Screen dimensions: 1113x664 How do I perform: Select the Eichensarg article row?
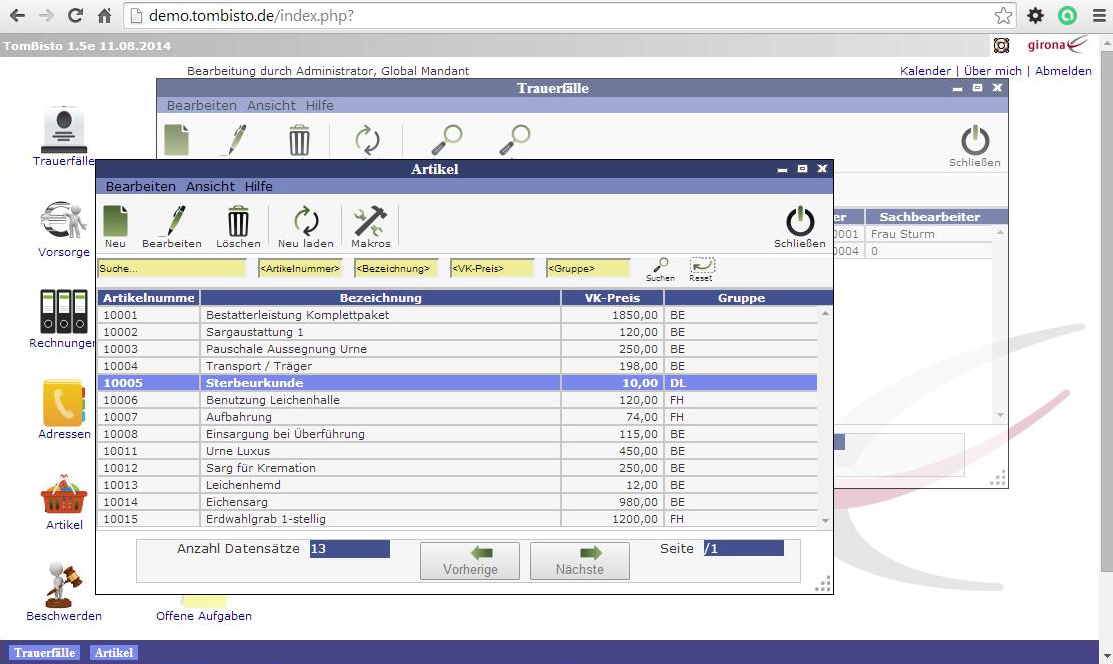click(x=380, y=502)
